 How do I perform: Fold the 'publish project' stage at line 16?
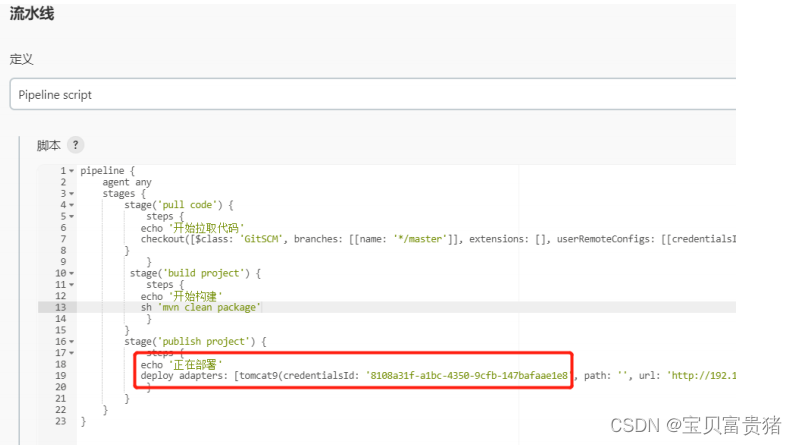72,342
